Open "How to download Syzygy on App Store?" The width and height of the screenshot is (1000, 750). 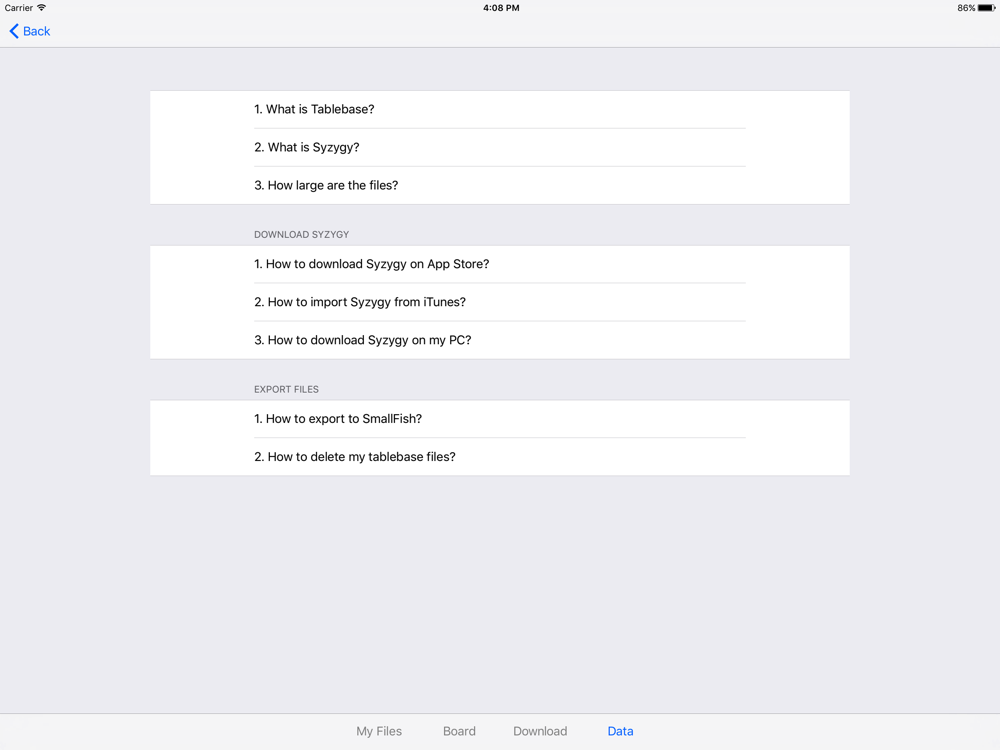pyautogui.click(x=499, y=264)
